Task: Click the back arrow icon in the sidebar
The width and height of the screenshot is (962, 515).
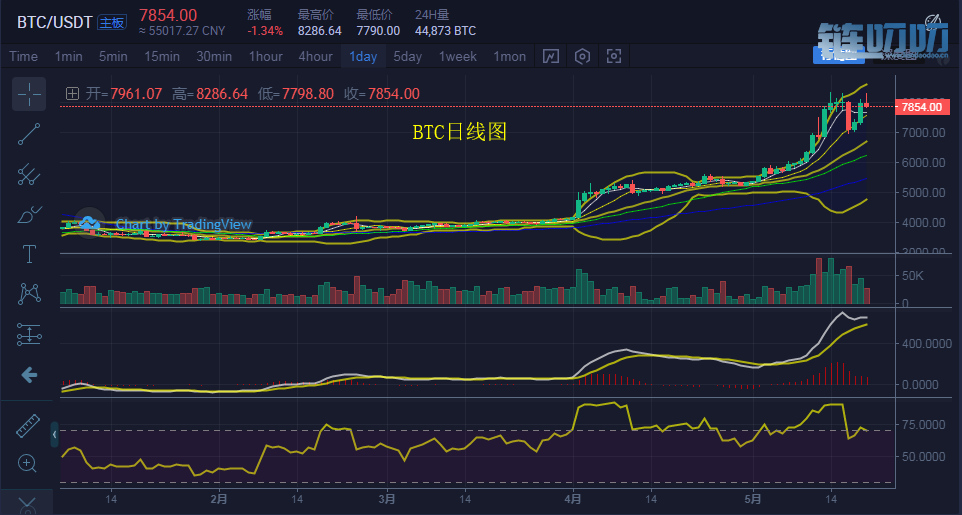Action: coord(29,375)
